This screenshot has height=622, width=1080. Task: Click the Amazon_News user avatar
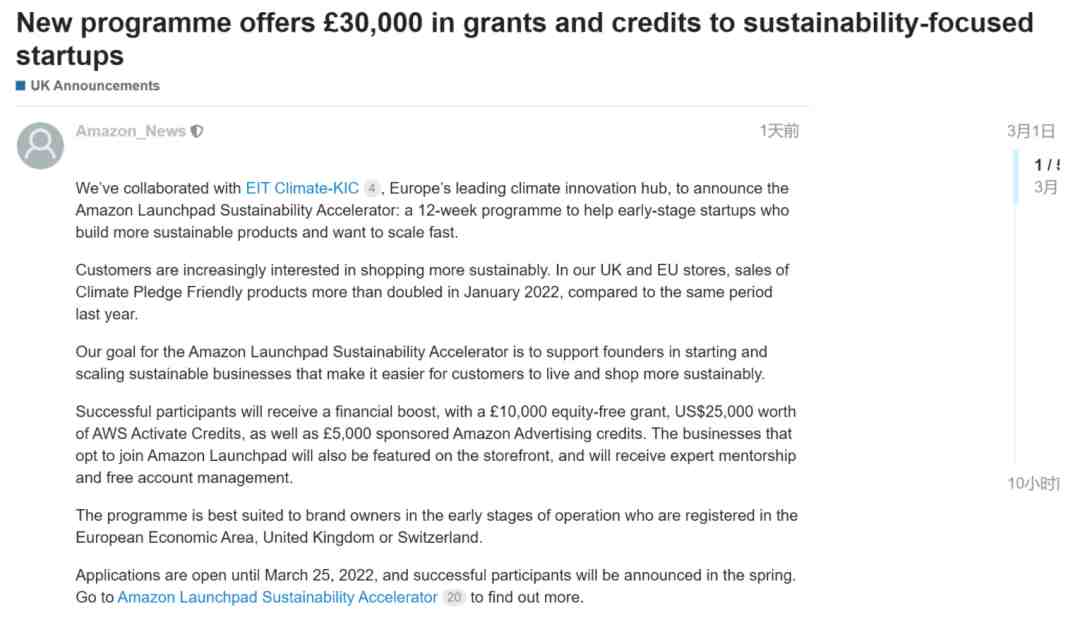(x=40, y=146)
